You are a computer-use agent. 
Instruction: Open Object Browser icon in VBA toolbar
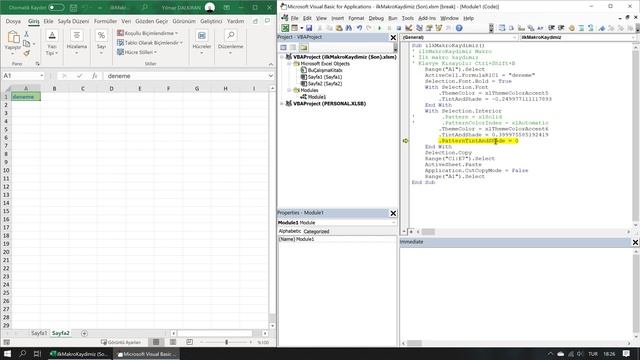(439, 28)
